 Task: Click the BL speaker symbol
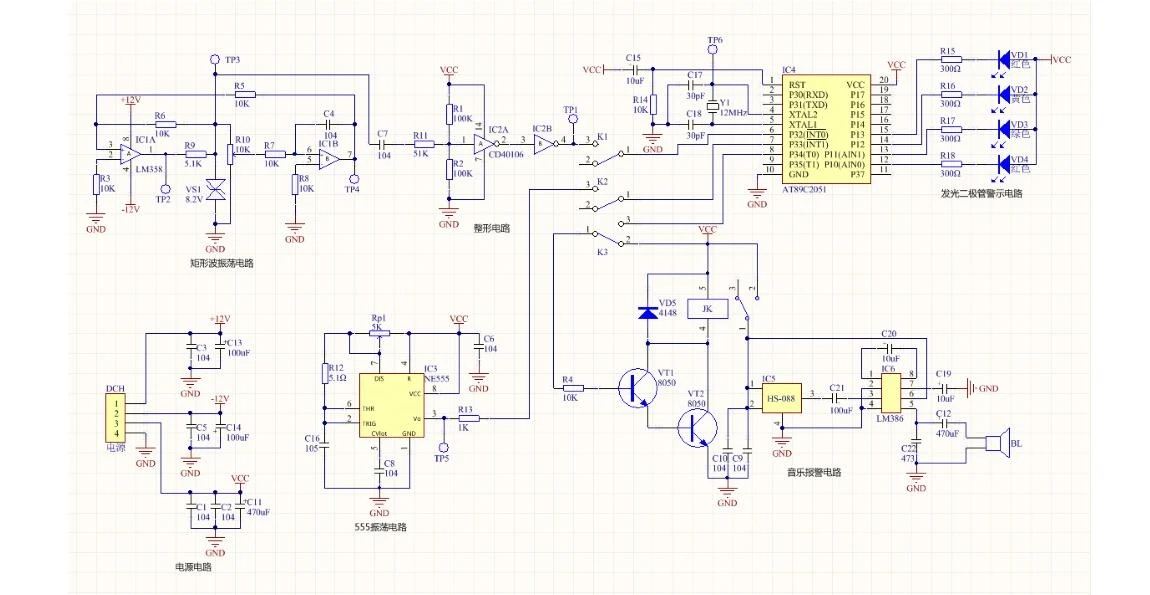click(x=995, y=445)
